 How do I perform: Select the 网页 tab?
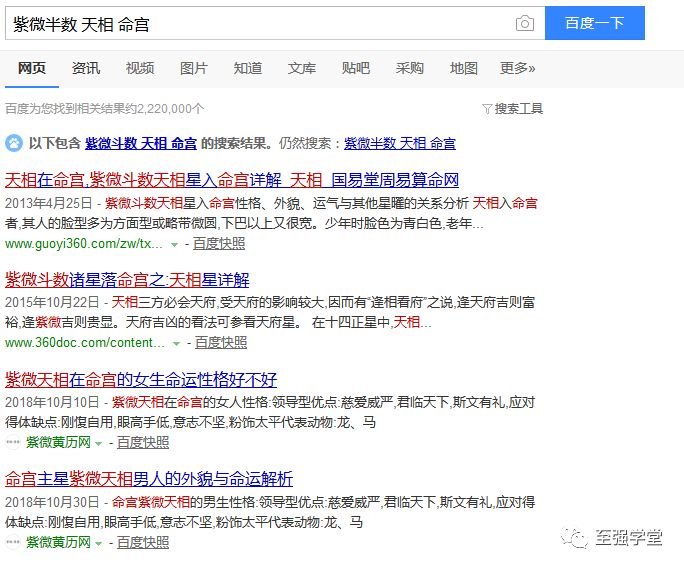click(31, 68)
